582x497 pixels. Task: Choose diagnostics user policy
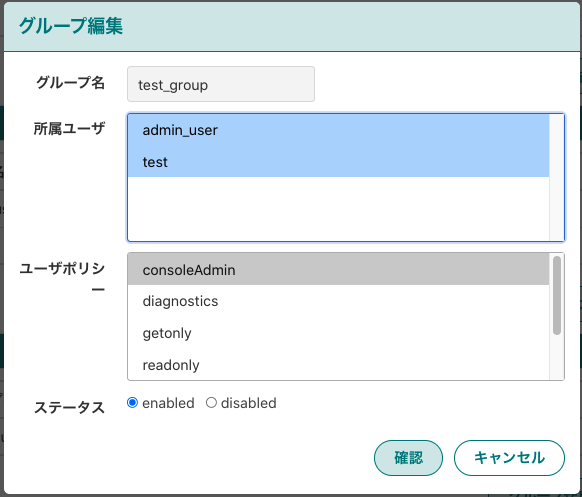tap(339, 301)
